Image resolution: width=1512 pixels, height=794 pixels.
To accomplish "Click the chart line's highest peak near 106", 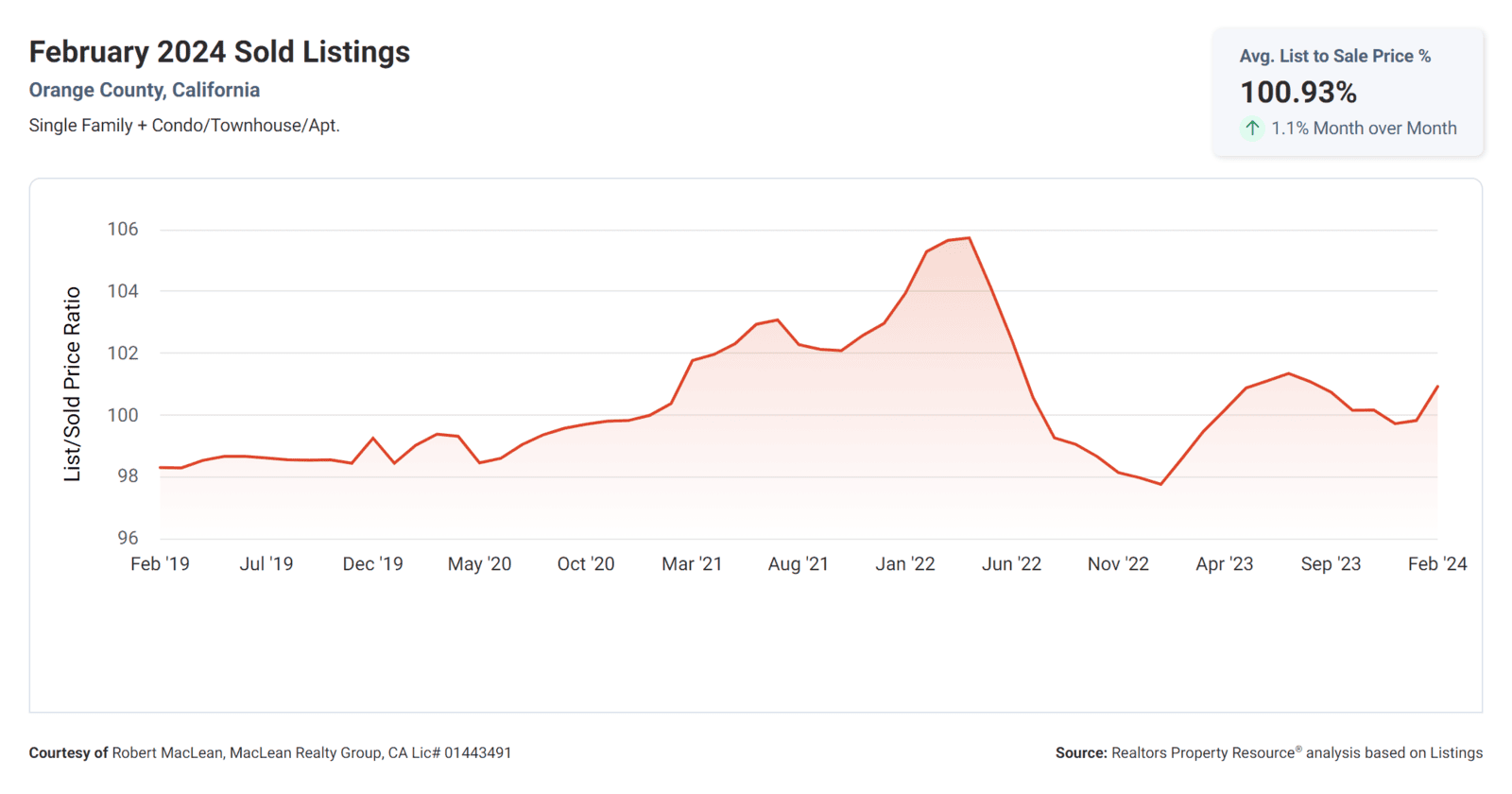I will (970, 238).
